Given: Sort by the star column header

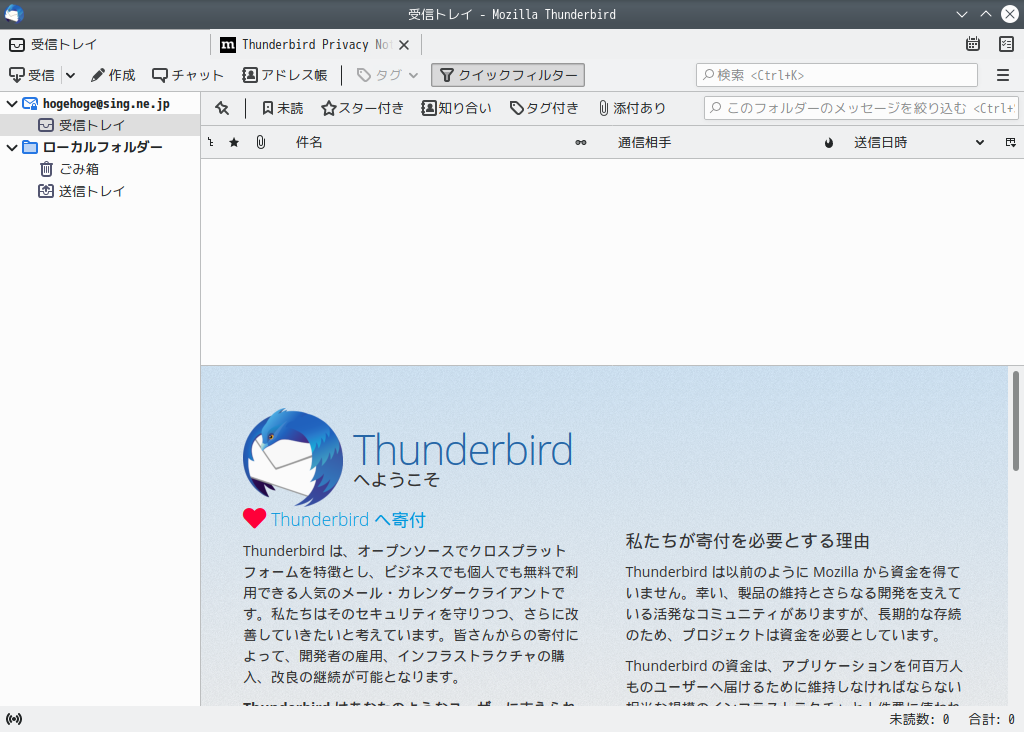Looking at the screenshot, I should (234, 142).
